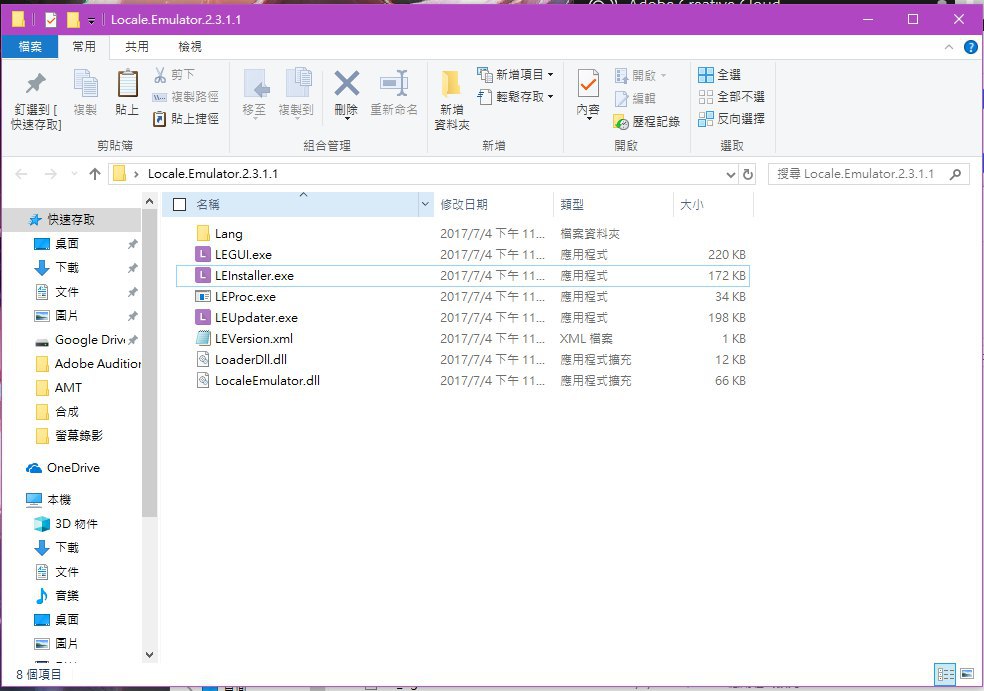Open the 名稱 column filter dropdown

tap(425, 205)
